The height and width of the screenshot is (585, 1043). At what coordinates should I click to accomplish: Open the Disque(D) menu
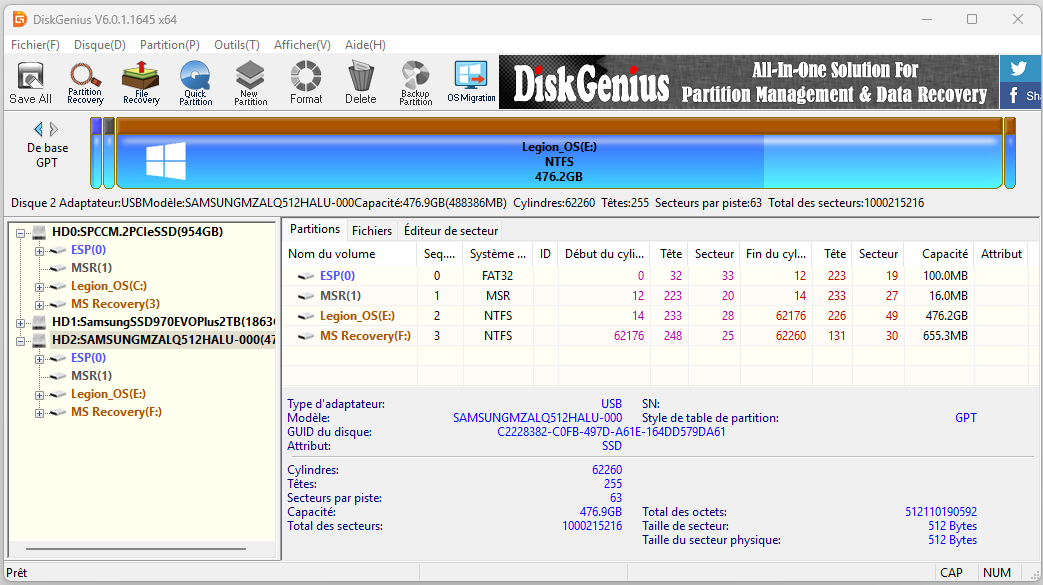pos(100,45)
